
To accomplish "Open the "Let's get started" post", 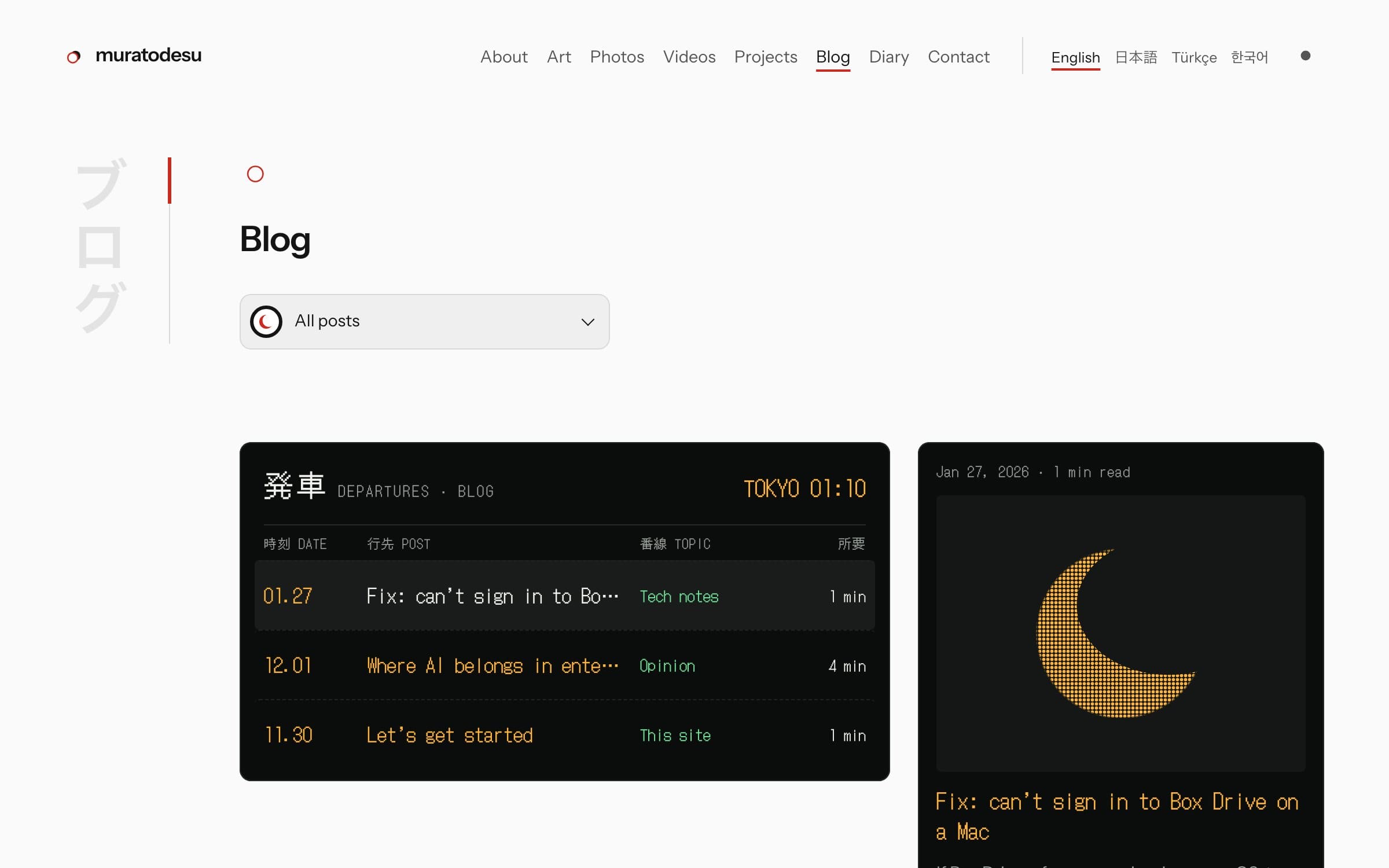I will tap(450, 735).
